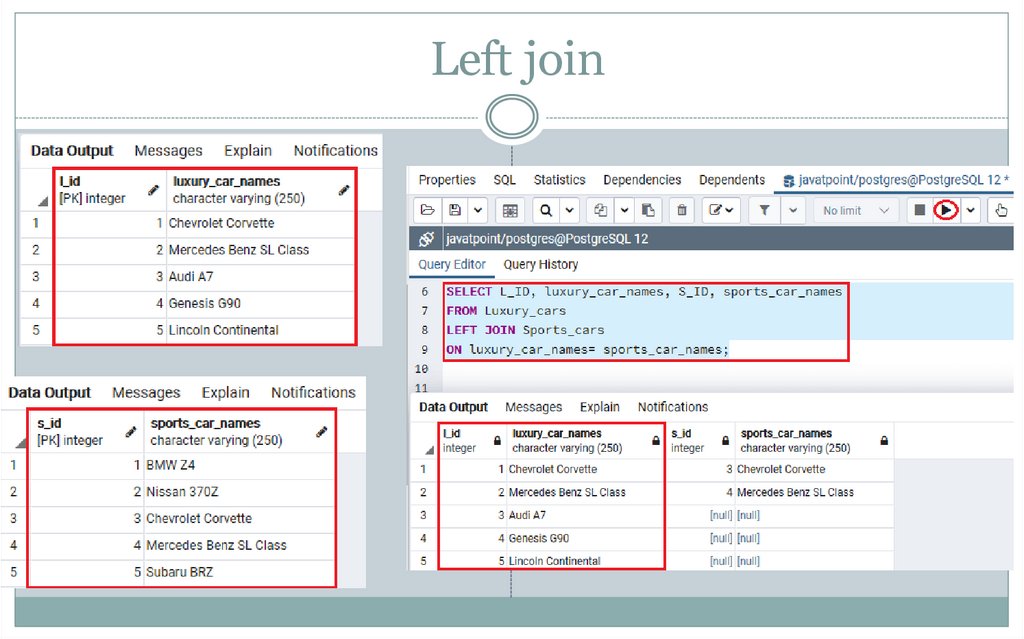Viewport: 1024px width, 639px height.
Task: Open the Find and Replace tool
Action: [548, 210]
